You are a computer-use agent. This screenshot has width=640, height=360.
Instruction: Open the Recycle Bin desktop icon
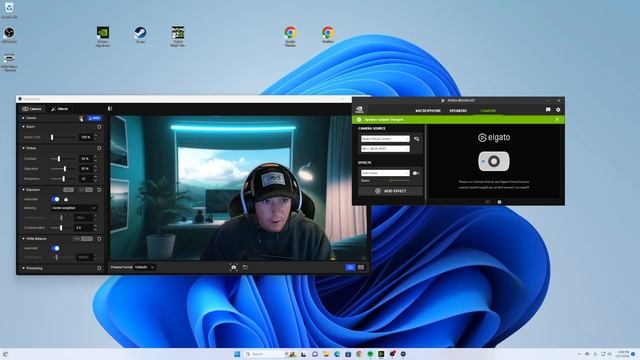click(9, 10)
